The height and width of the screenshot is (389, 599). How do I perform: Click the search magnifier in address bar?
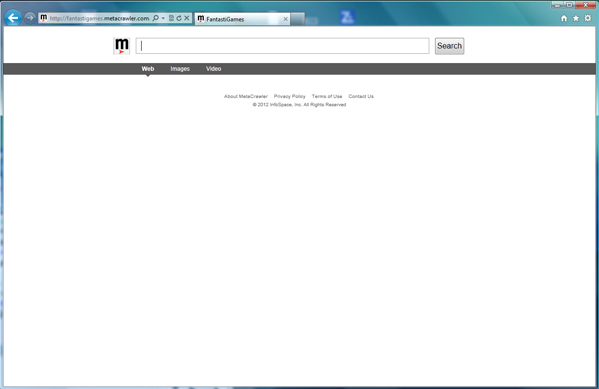[155, 18]
